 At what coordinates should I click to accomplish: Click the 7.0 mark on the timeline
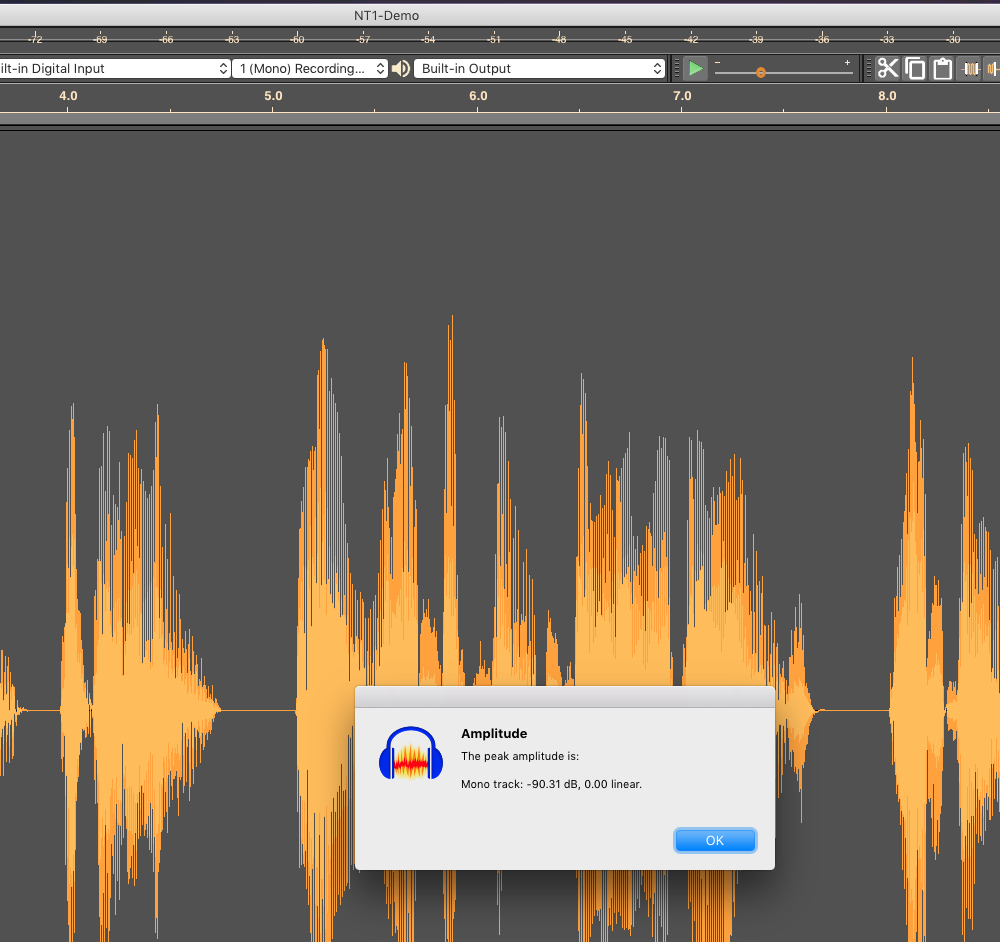click(x=682, y=96)
